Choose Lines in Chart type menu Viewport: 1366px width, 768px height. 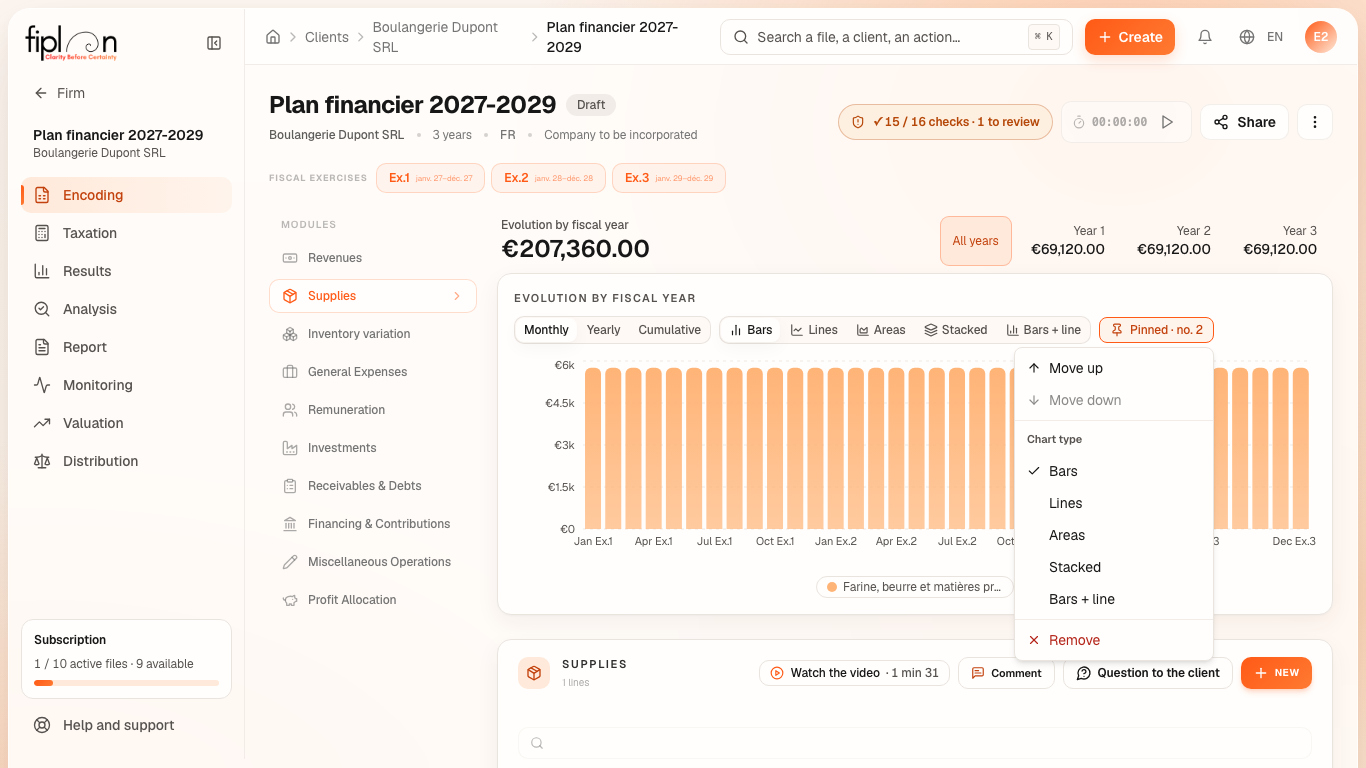[x=1114, y=503]
